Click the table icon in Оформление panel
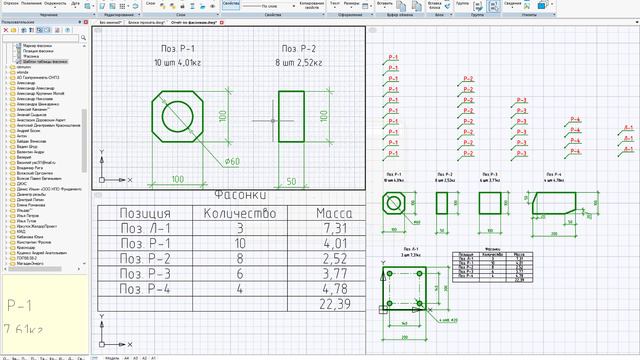Image resolution: width=640 pixels, height=360 pixels. (365, 6)
